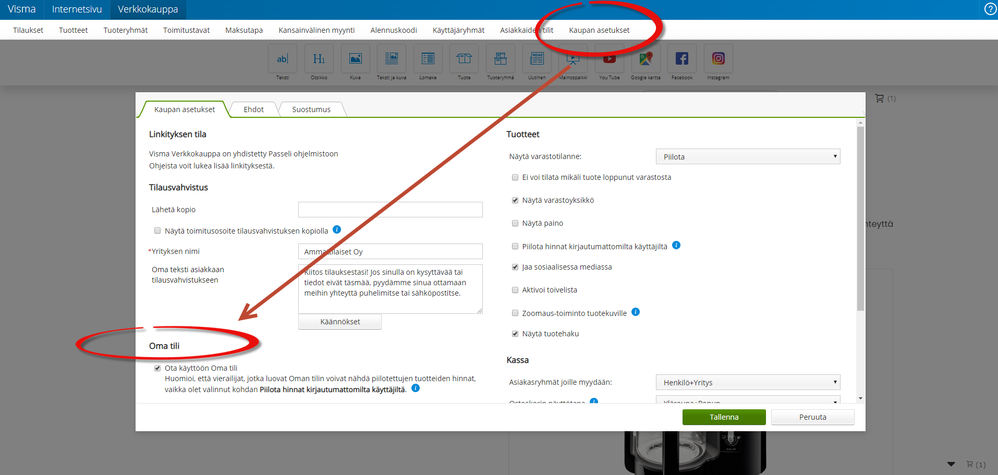Enable Ei voi tilata mikäli tuote loppunut
Image resolution: width=998 pixels, height=475 pixels.
point(515,178)
